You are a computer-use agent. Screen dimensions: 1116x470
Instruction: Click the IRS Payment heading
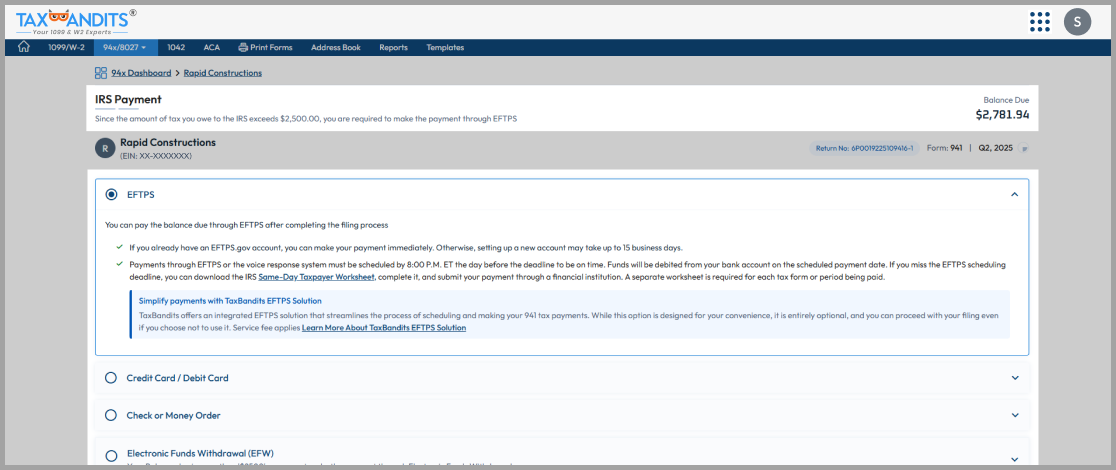pyautogui.click(x=128, y=100)
